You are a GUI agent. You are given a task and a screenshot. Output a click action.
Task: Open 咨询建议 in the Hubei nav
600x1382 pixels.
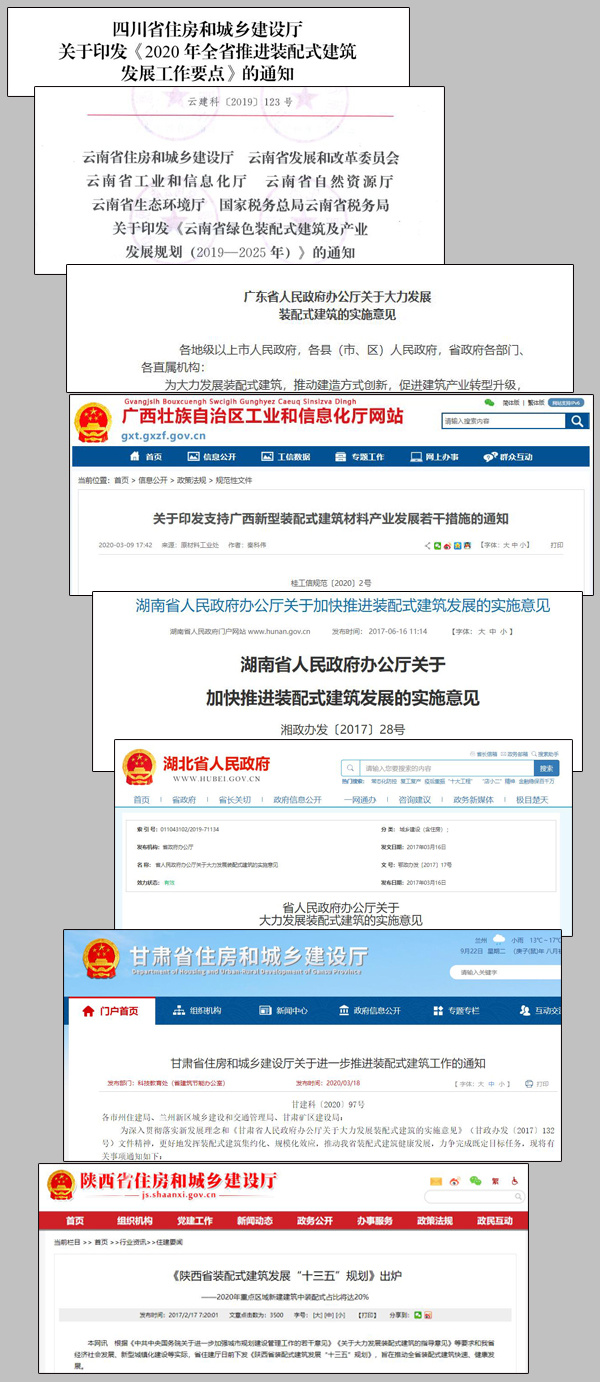point(415,800)
